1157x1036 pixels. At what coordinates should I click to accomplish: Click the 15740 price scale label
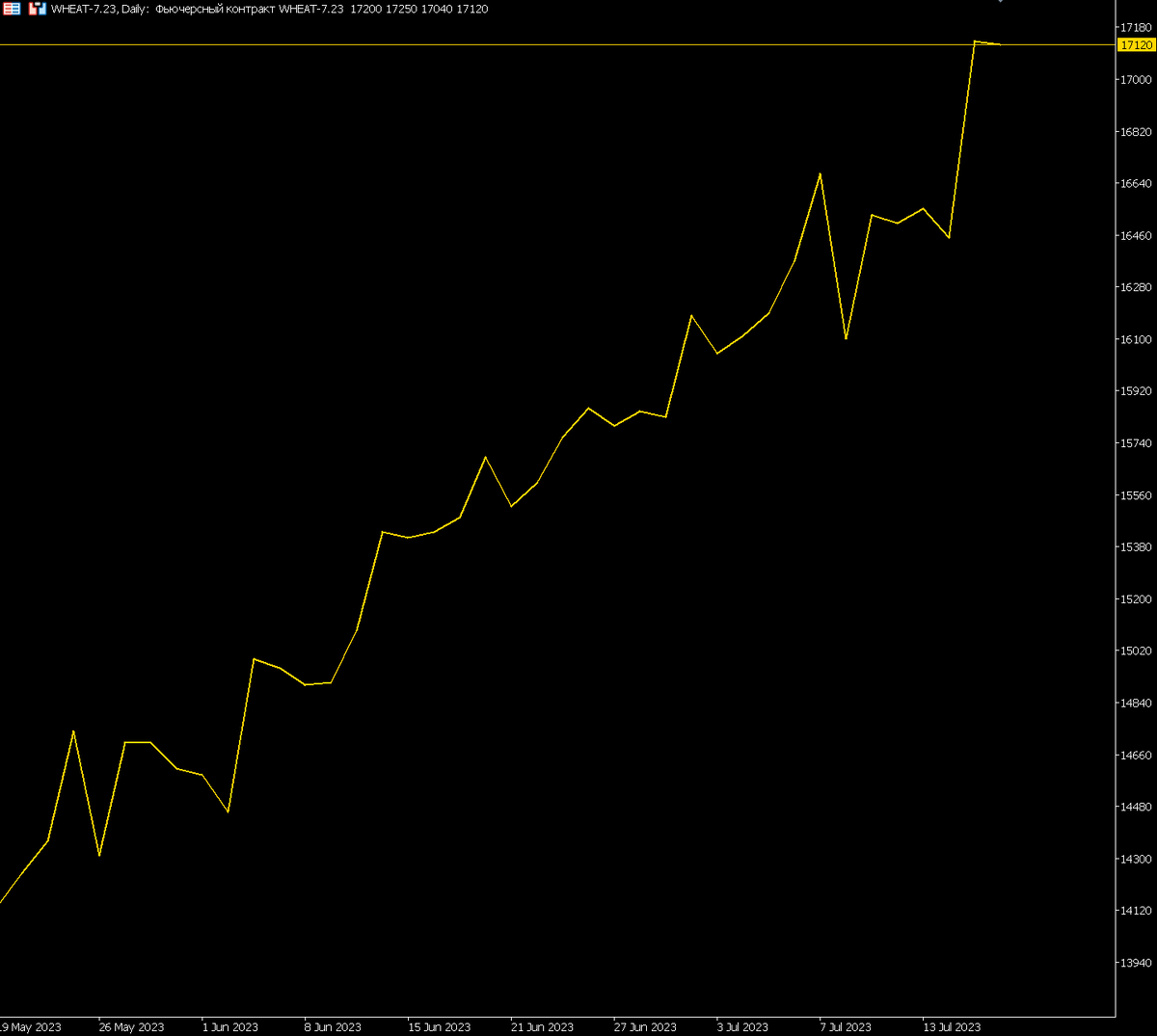point(1135,443)
